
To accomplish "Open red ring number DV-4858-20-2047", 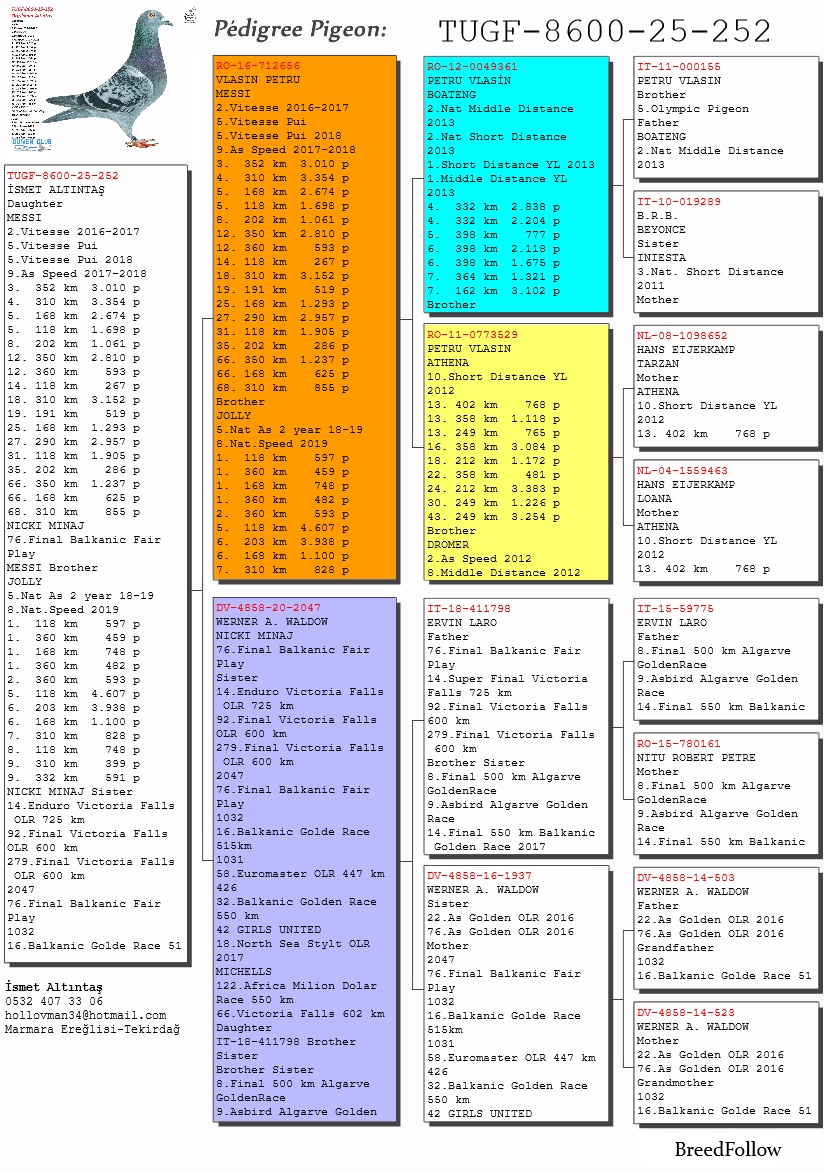I will pyautogui.click(x=269, y=608).
